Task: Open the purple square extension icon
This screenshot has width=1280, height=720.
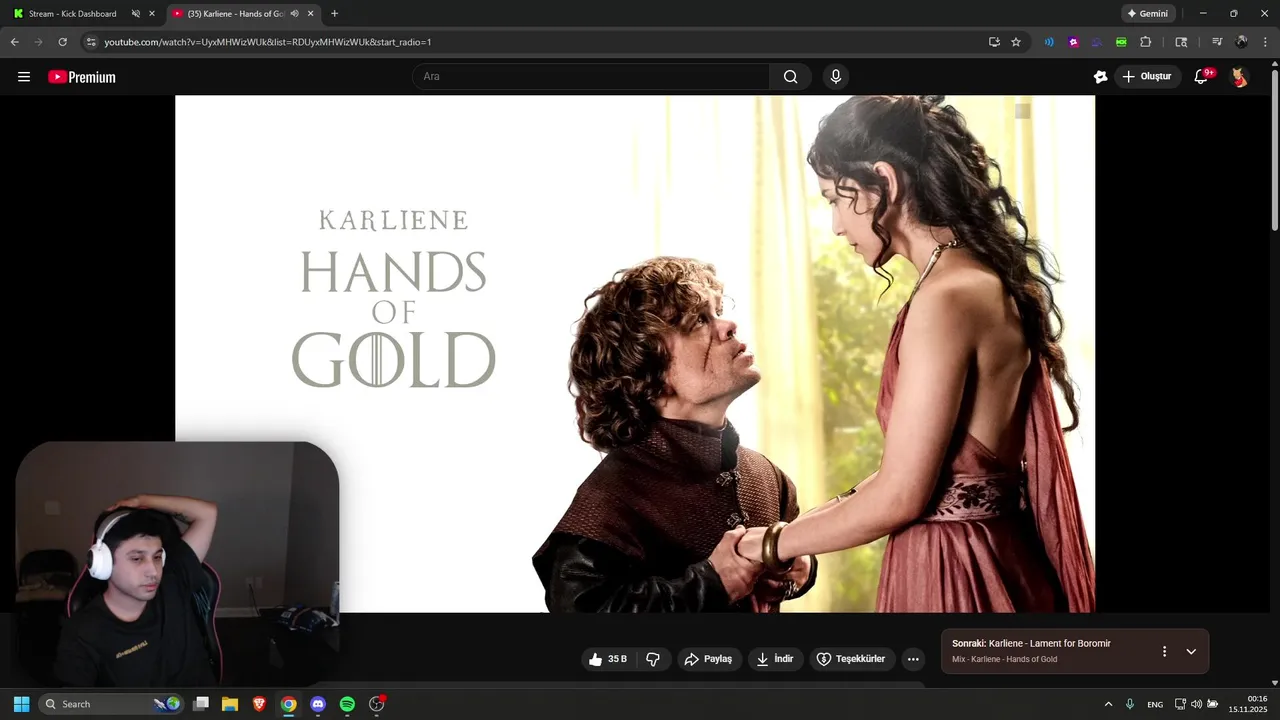Action: (1073, 42)
